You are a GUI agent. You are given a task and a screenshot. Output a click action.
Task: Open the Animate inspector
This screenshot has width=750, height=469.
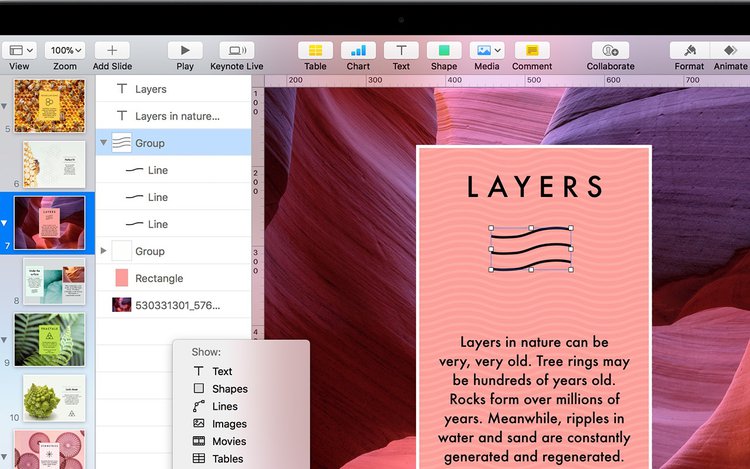tap(730, 50)
